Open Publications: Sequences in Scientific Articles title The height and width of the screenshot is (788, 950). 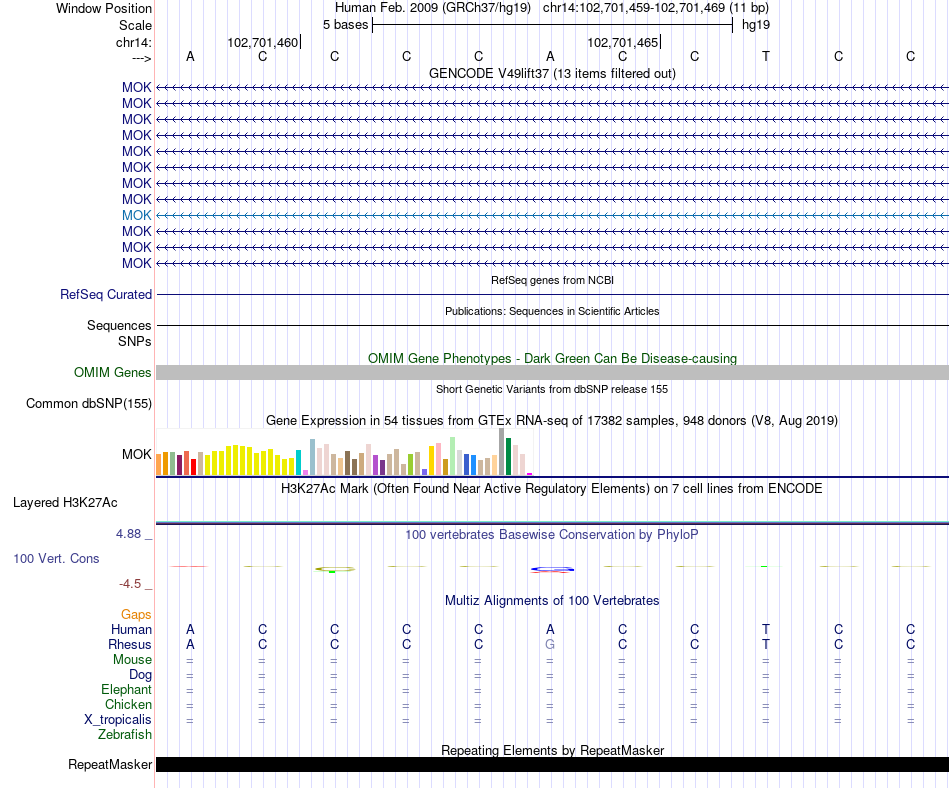pos(552,311)
